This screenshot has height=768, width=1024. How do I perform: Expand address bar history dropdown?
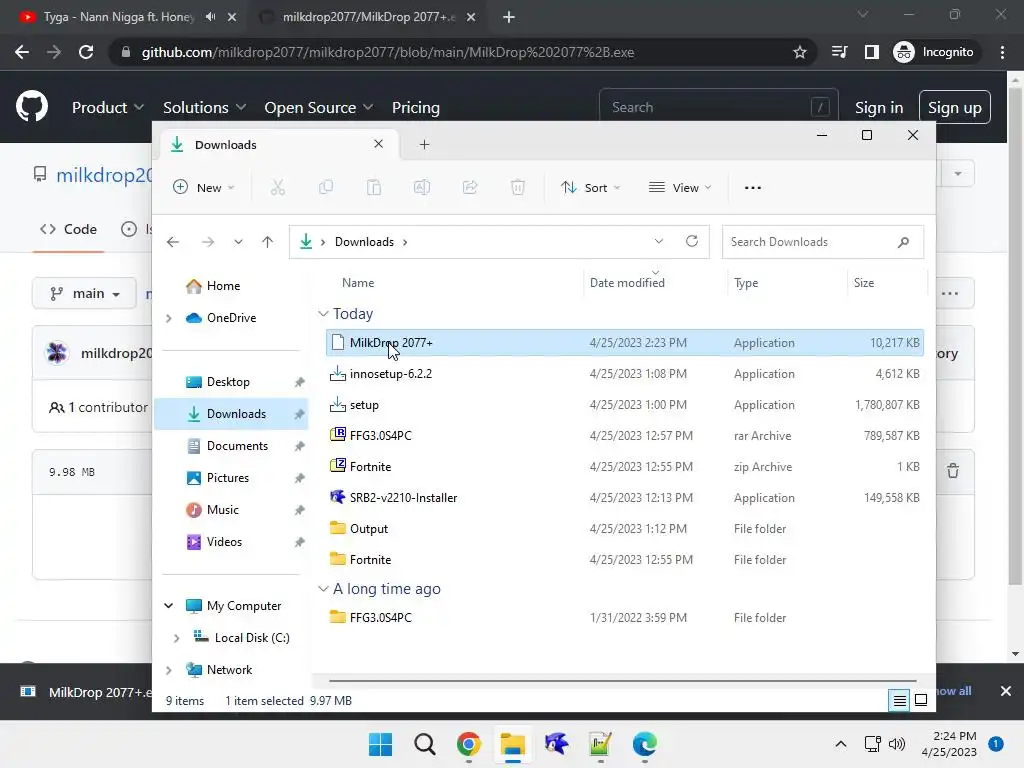tap(659, 242)
